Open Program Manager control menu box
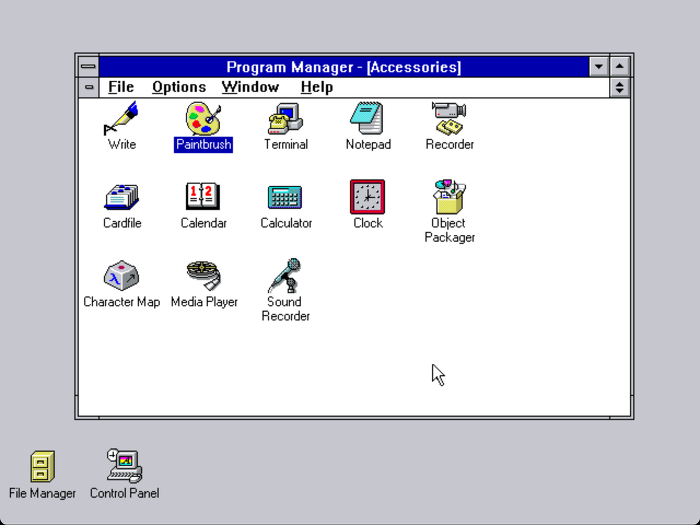The width and height of the screenshot is (700, 525). pos(88,67)
